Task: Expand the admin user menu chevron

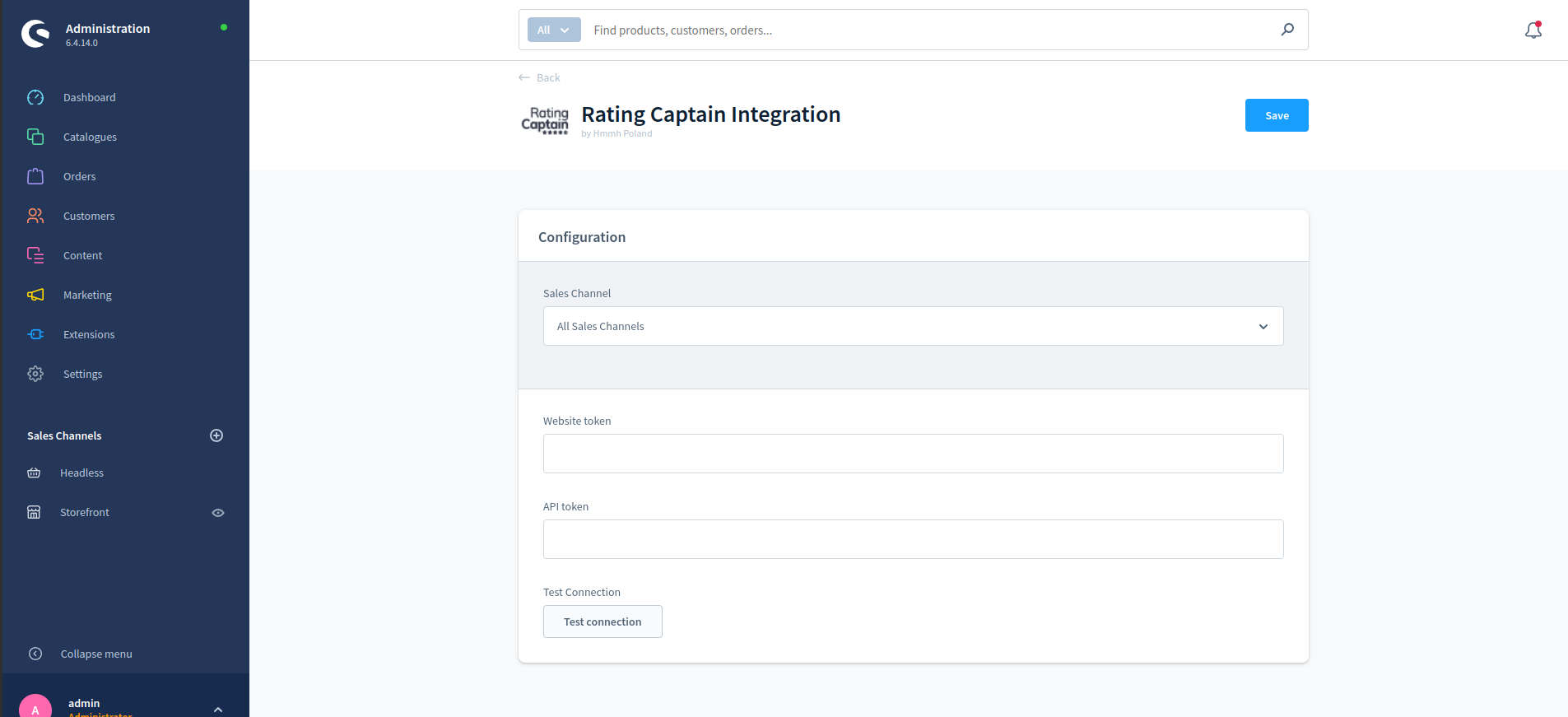Action: pyautogui.click(x=218, y=709)
